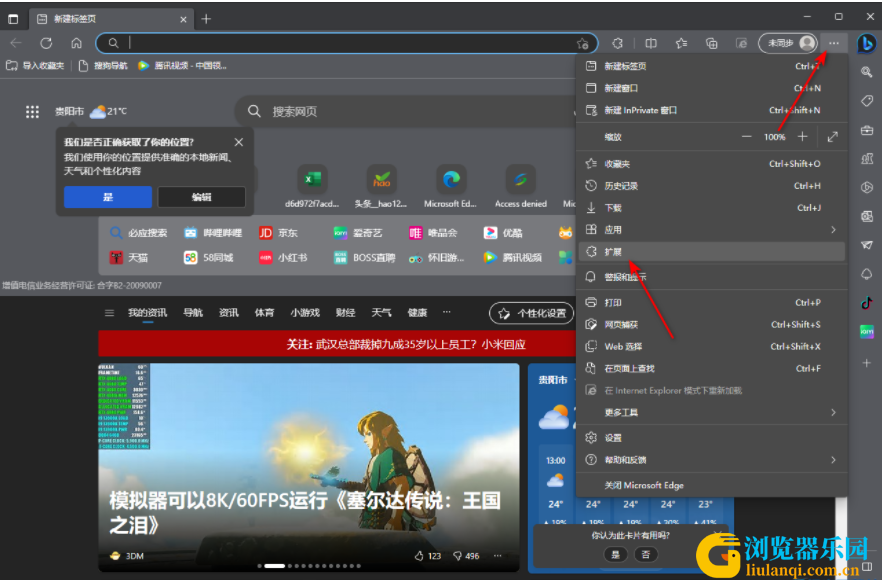Open the sidebar Outlook icon
The image size is (882, 580).
click(867, 217)
